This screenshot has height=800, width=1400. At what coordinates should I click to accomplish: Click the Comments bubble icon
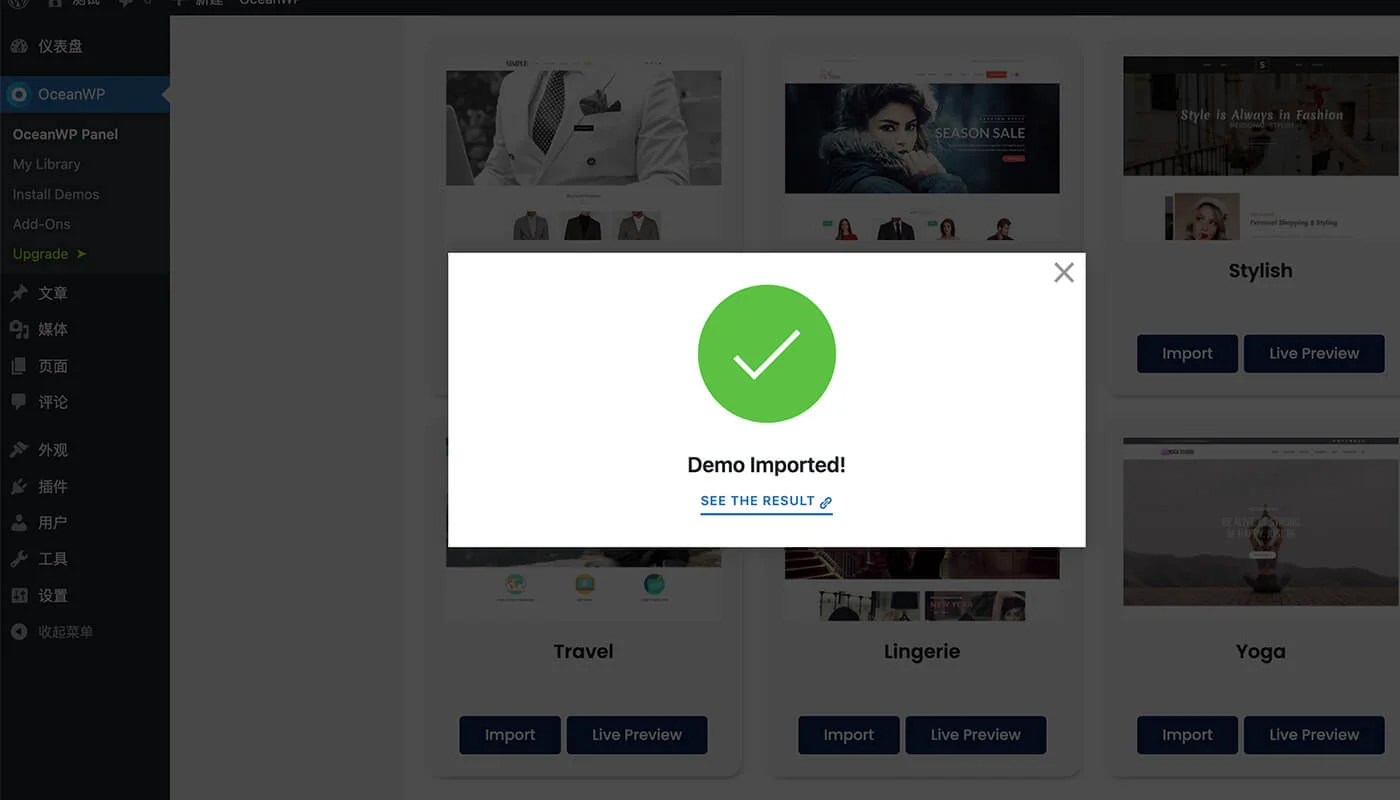[19, 402]
